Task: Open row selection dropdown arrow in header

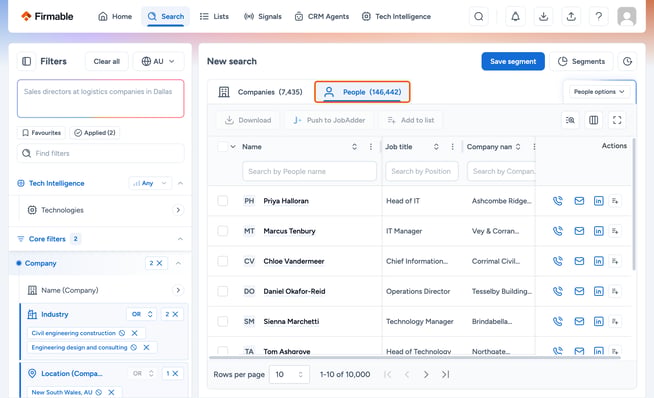Action: coord(233,146)
